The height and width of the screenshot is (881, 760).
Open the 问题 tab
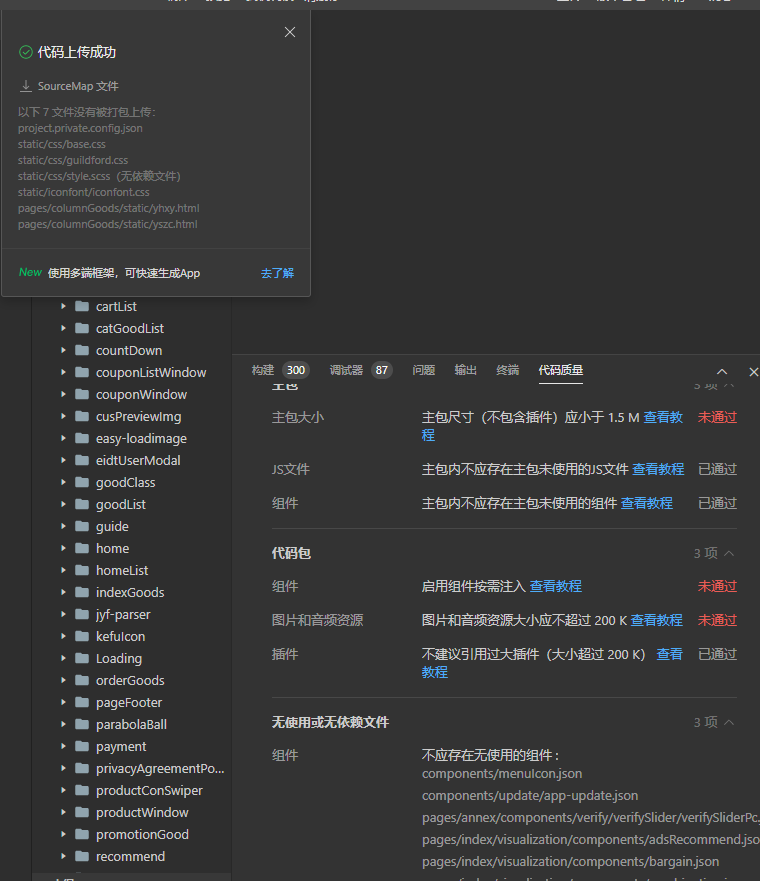point(424,370)
